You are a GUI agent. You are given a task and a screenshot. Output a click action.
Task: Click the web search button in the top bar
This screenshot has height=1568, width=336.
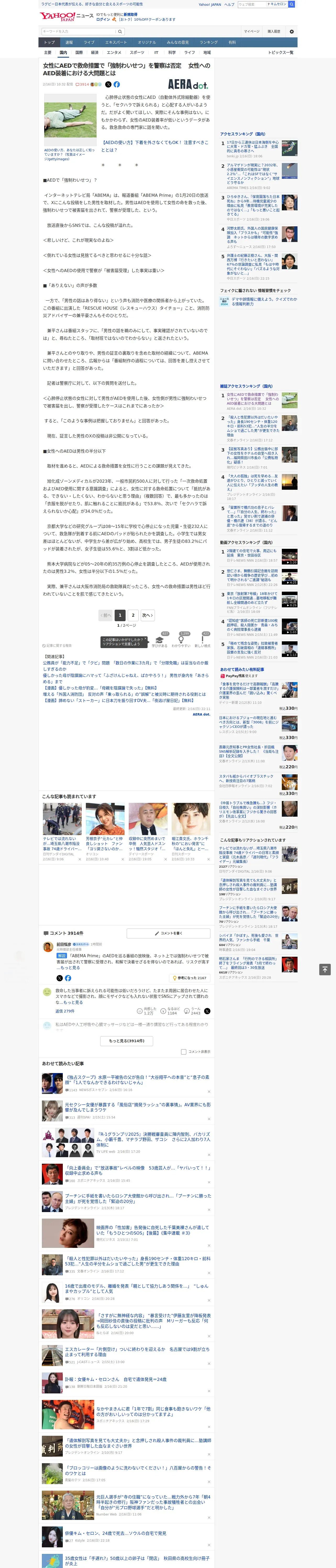click(292, 4)
